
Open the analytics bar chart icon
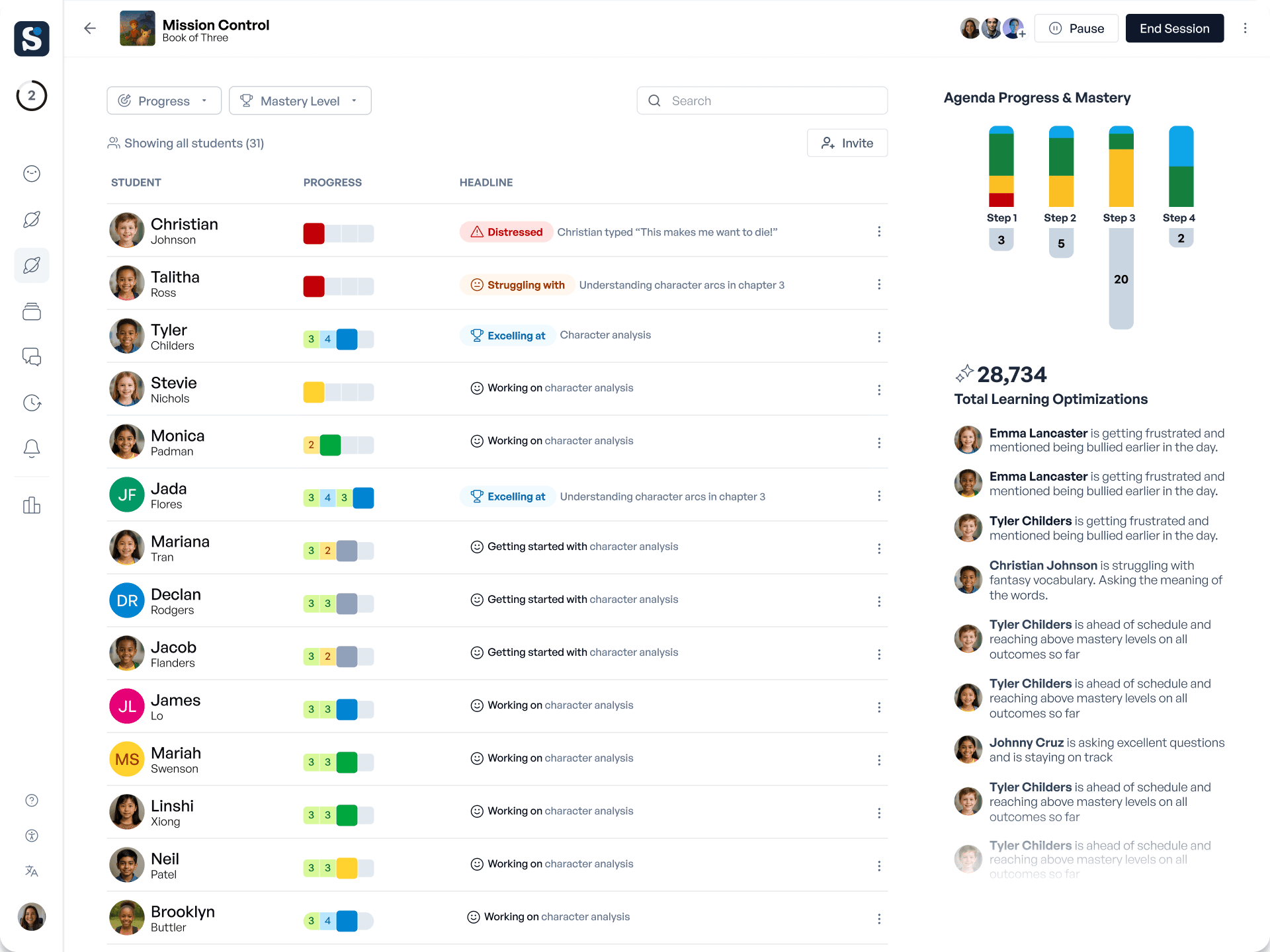click(32, 506)
